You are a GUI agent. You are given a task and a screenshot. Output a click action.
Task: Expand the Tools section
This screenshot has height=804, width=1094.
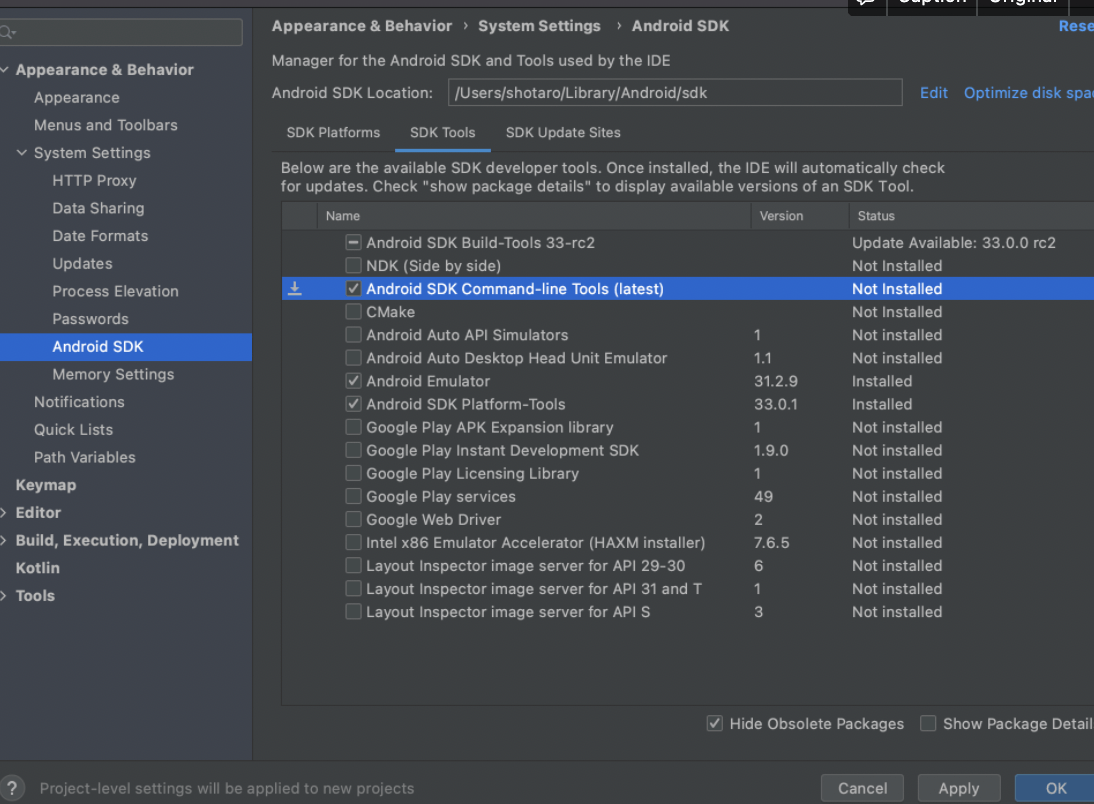(x=4, y=595)
